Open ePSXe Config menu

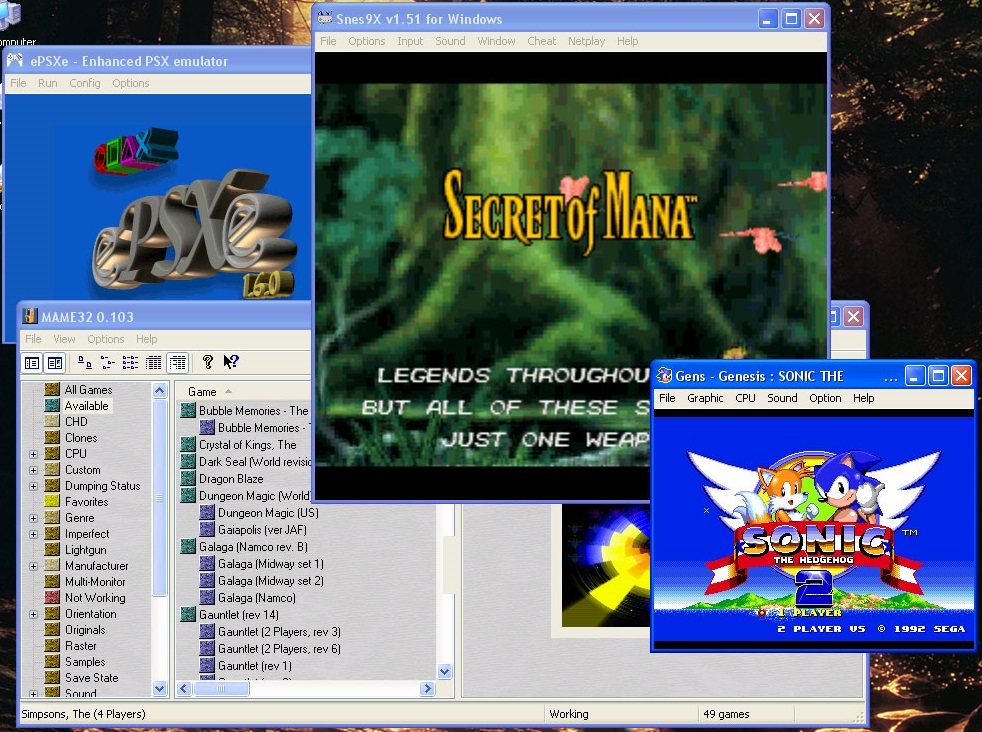click(85, 83)
